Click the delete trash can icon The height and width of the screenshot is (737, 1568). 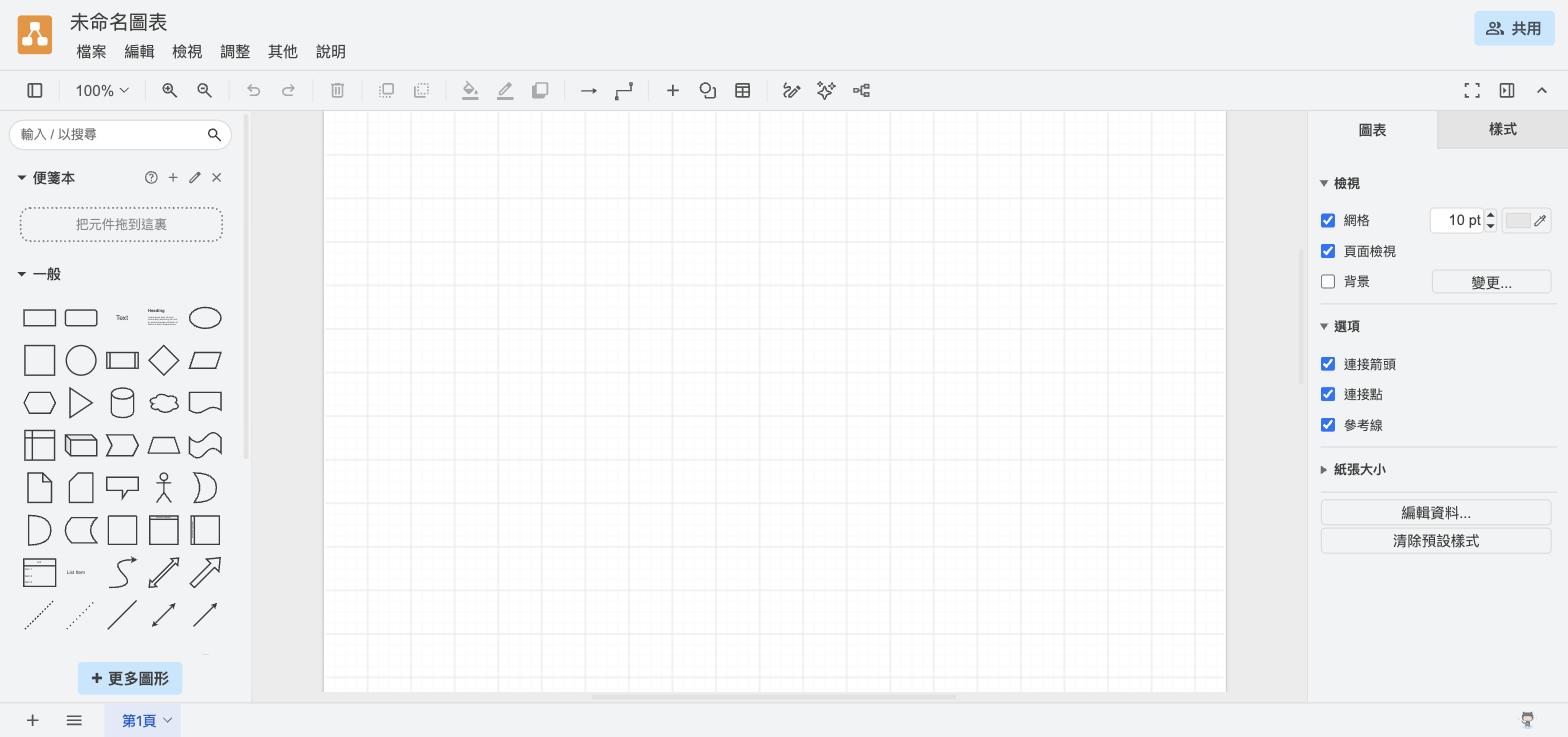[338, 91]
